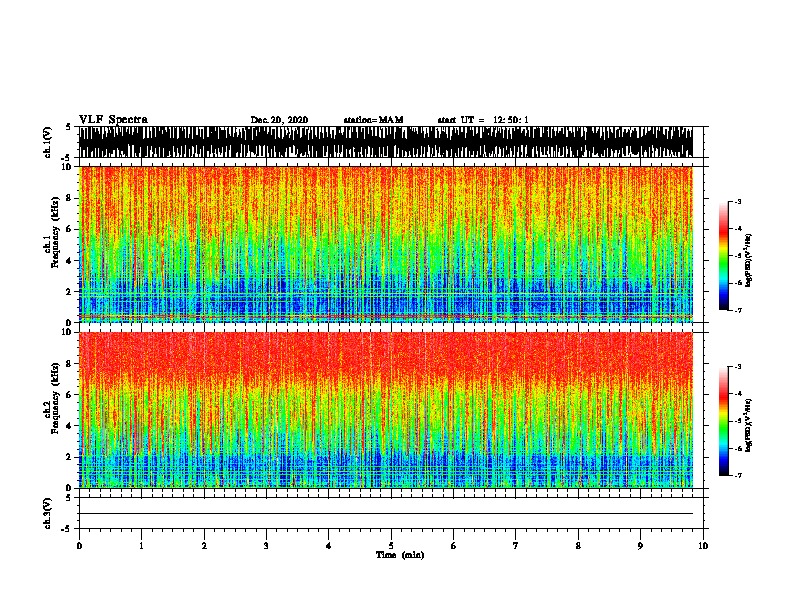Click the color scale bar beside ch.2 spectrogram
Screen dimensions: 792x612
click(x=724, y=421)
